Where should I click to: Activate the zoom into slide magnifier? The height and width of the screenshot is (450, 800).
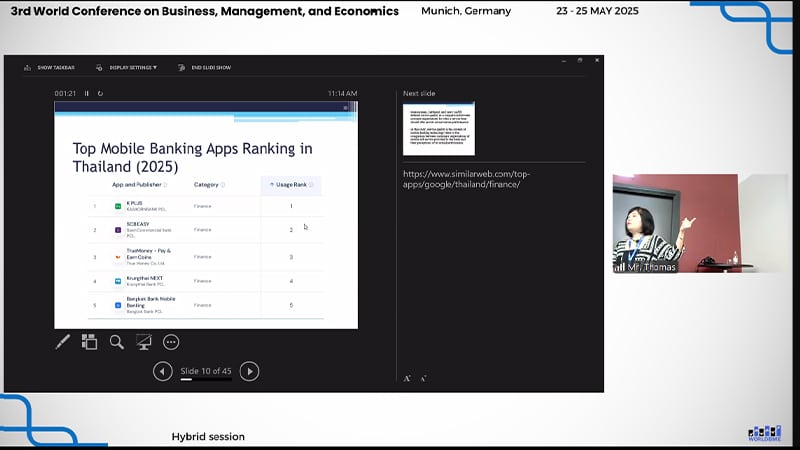[x=116, y=342]
